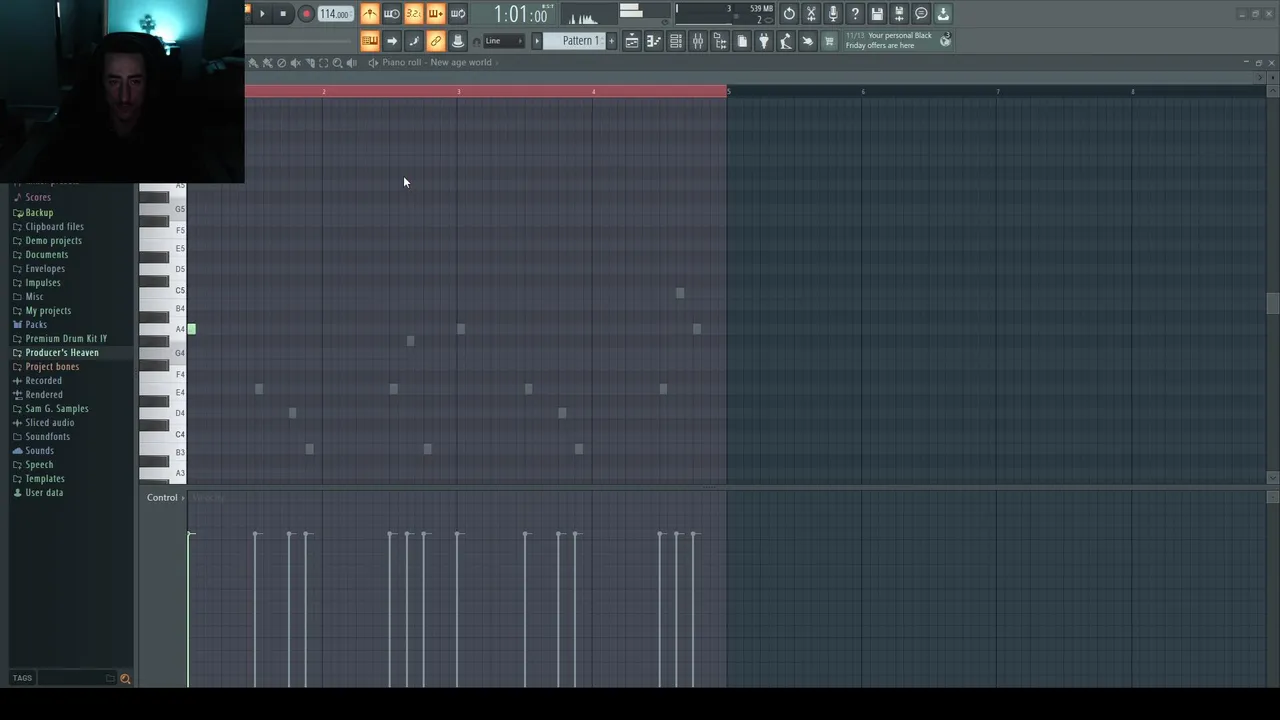The height and width of the screenshot is (720, 1280).
Task: Click the save-as new version icon
Action: pyautogui.click(x=899, y=14)
